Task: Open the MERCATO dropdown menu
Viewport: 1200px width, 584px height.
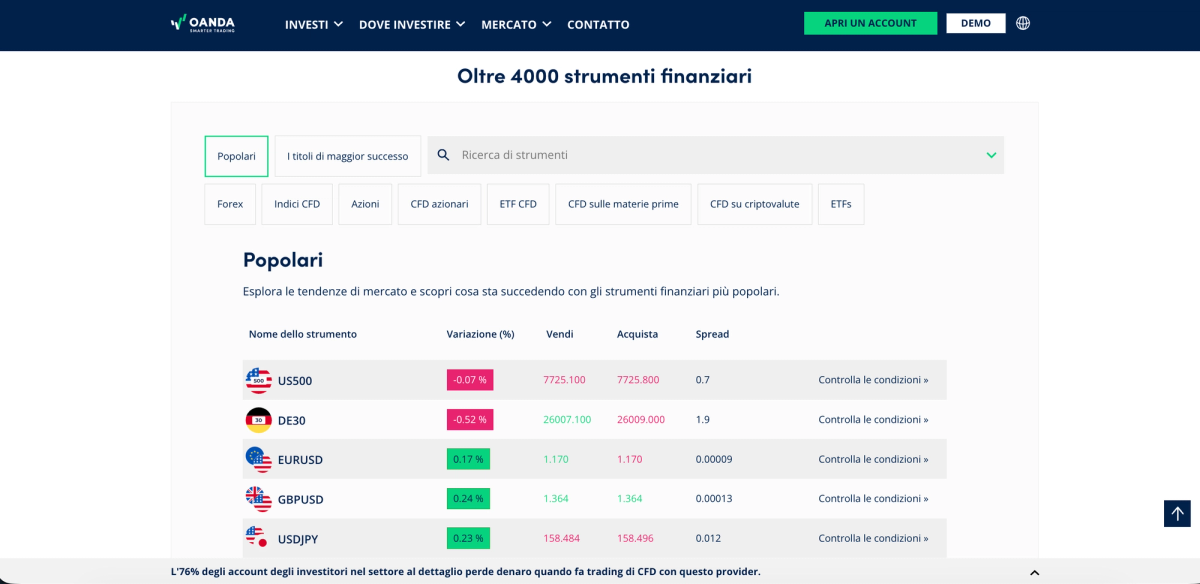Action: point(516,24)
